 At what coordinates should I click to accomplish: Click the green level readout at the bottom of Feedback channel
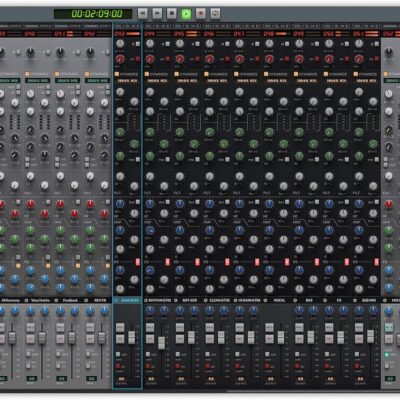(61, 379)
